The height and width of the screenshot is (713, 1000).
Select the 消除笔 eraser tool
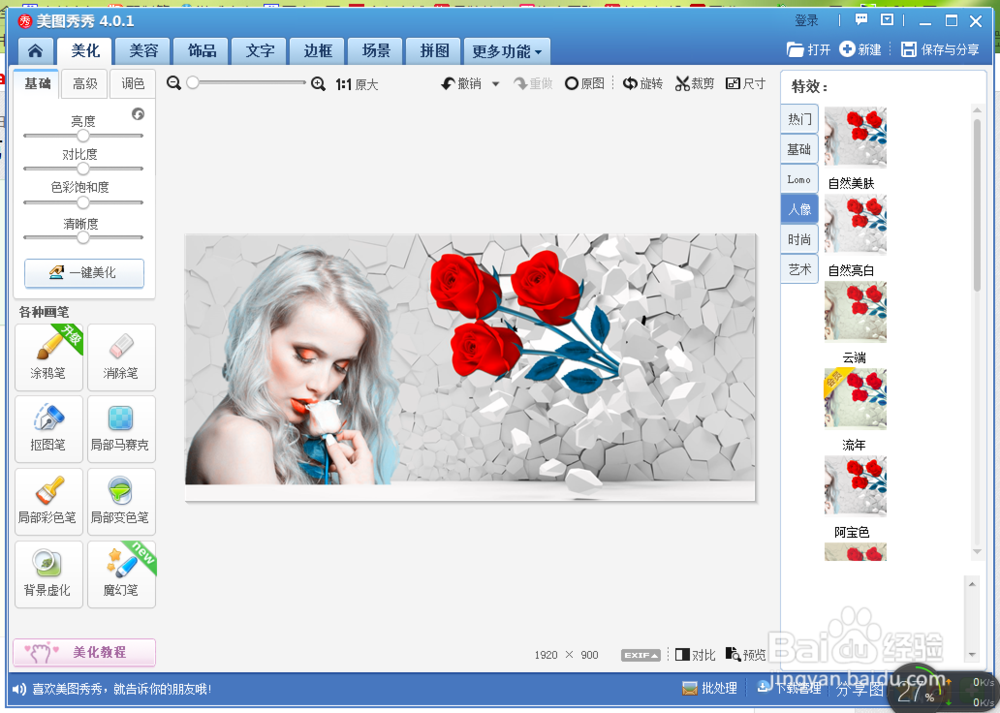pos(121,356)
